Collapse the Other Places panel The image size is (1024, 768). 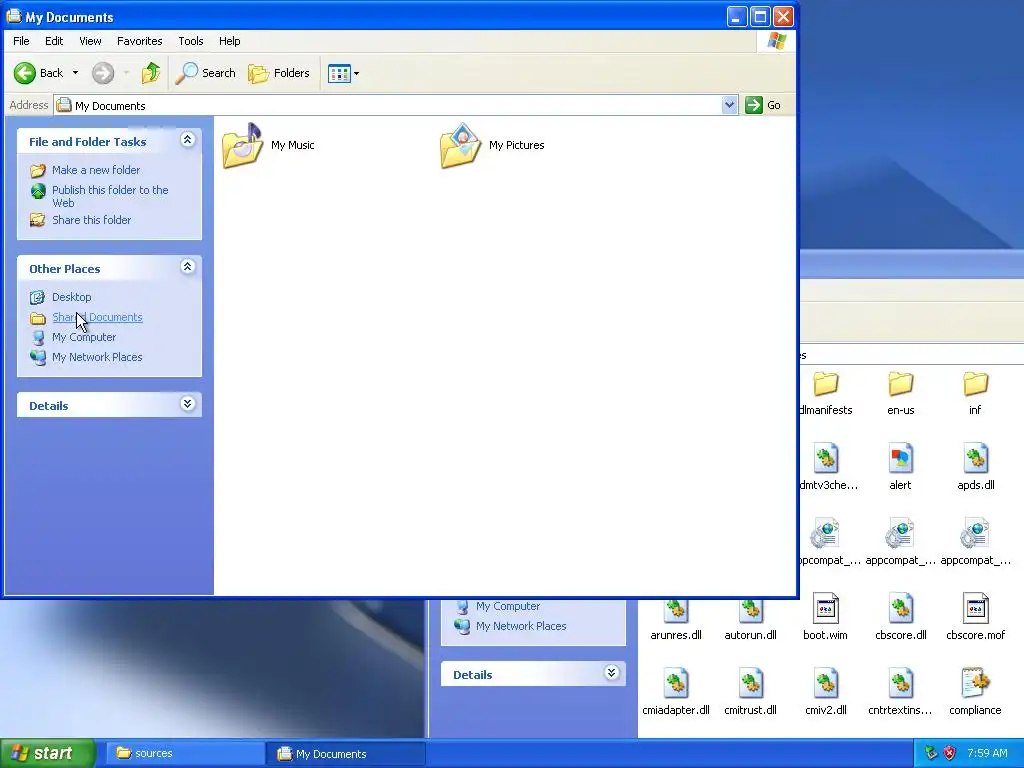point(187,266)
